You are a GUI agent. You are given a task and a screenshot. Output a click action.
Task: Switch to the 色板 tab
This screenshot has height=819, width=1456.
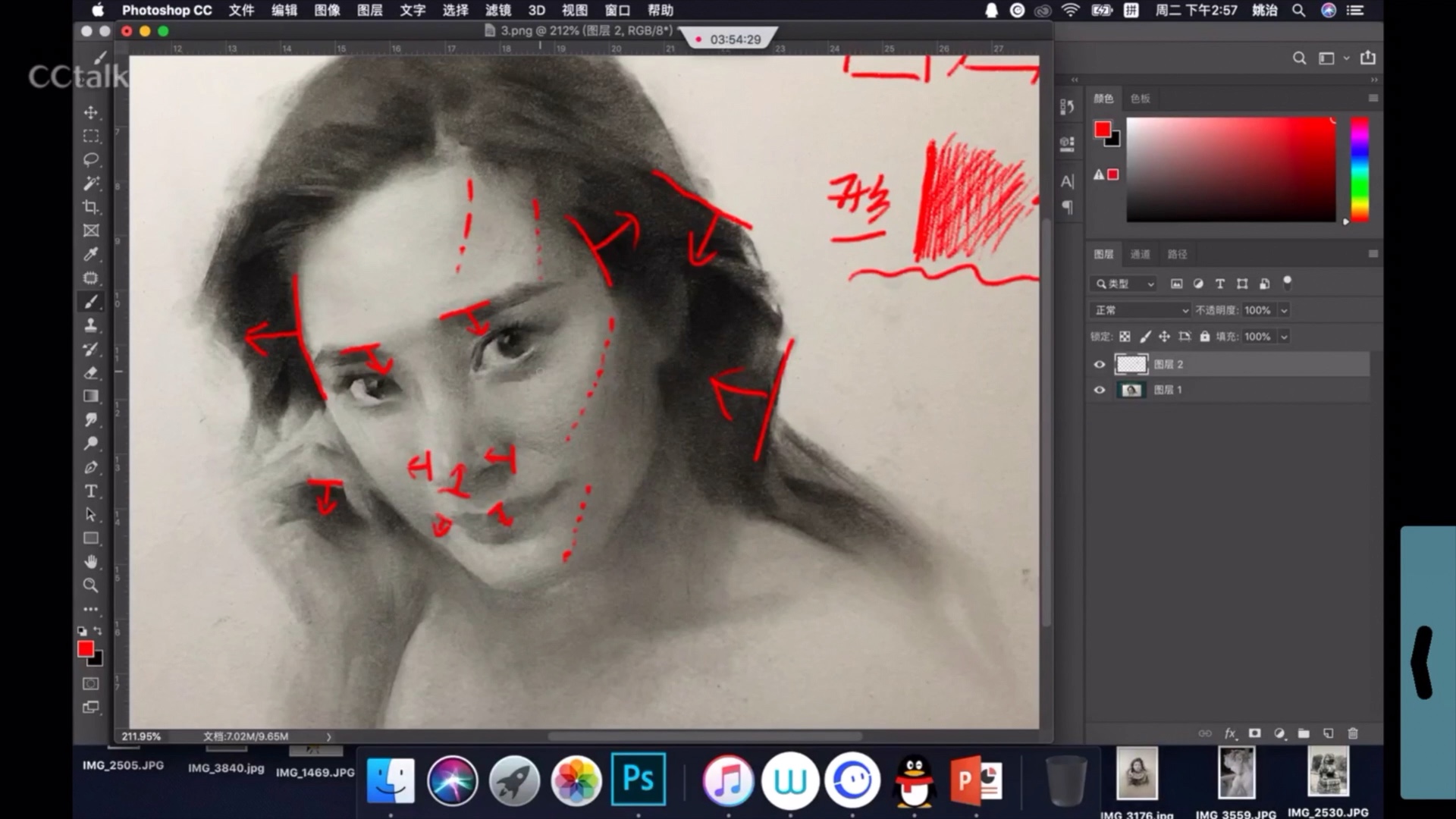1140,99
